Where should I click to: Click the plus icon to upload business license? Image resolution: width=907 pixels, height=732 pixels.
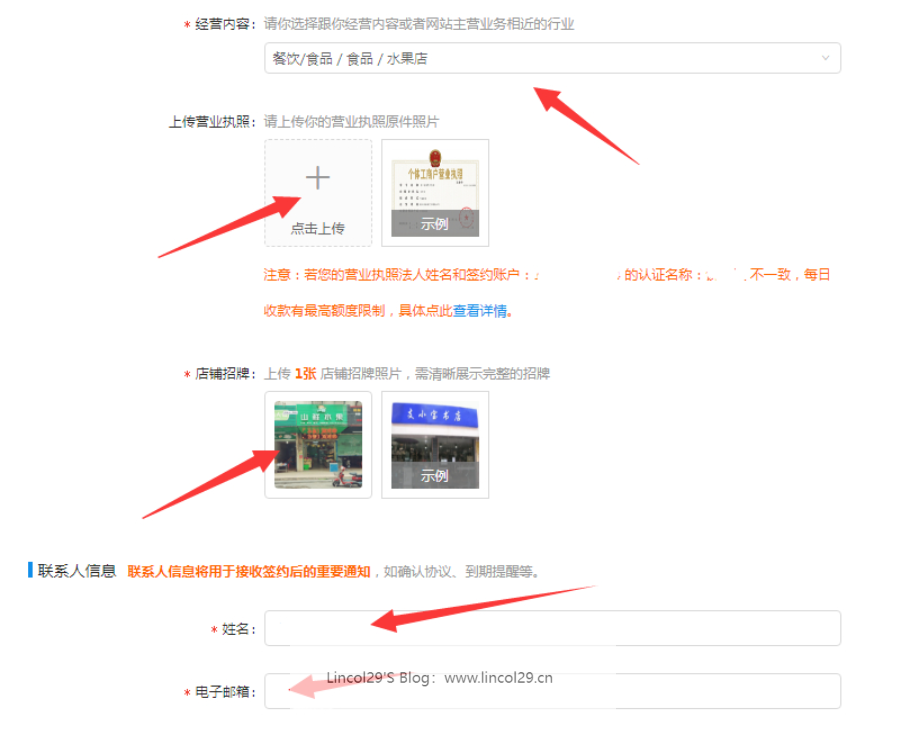tap(317, 179)
